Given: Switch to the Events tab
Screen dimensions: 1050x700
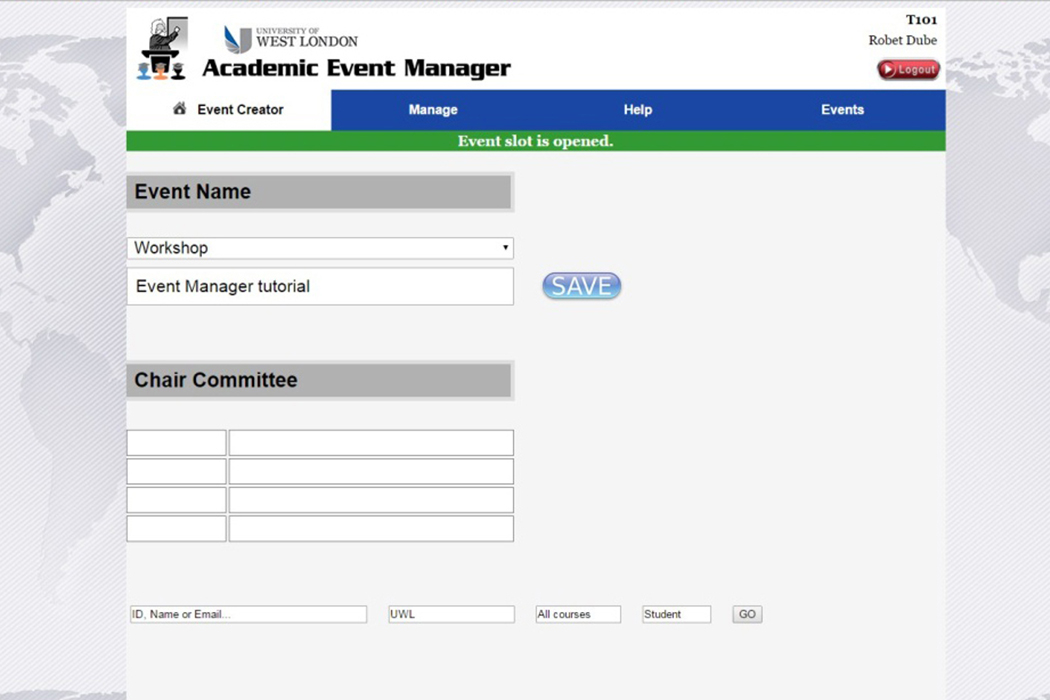Looking at the screenshot, I should point(842,110).
